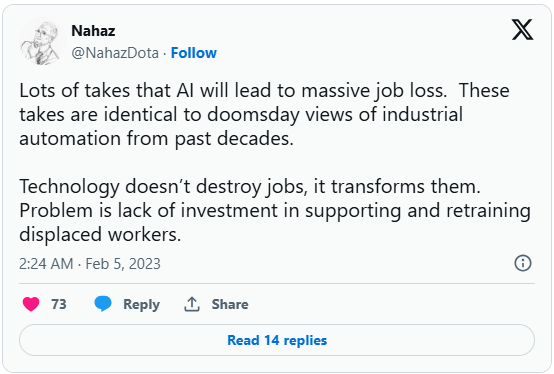This screenshot has height=374, width=554.
Task: Click the Reply text label
Action: point(141,304)
